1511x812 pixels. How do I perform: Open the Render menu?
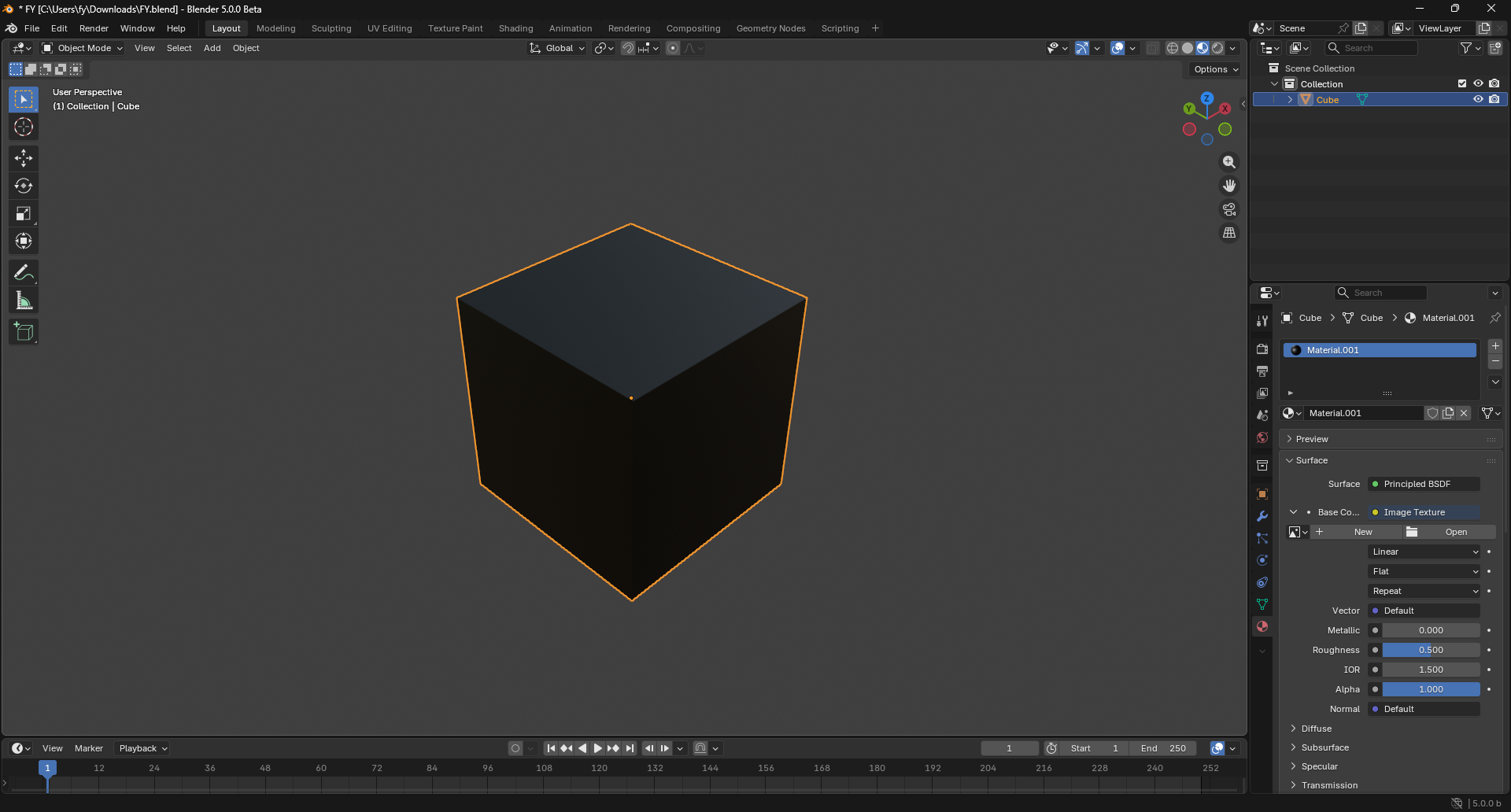pyautogui.click(x=94, y=28)
